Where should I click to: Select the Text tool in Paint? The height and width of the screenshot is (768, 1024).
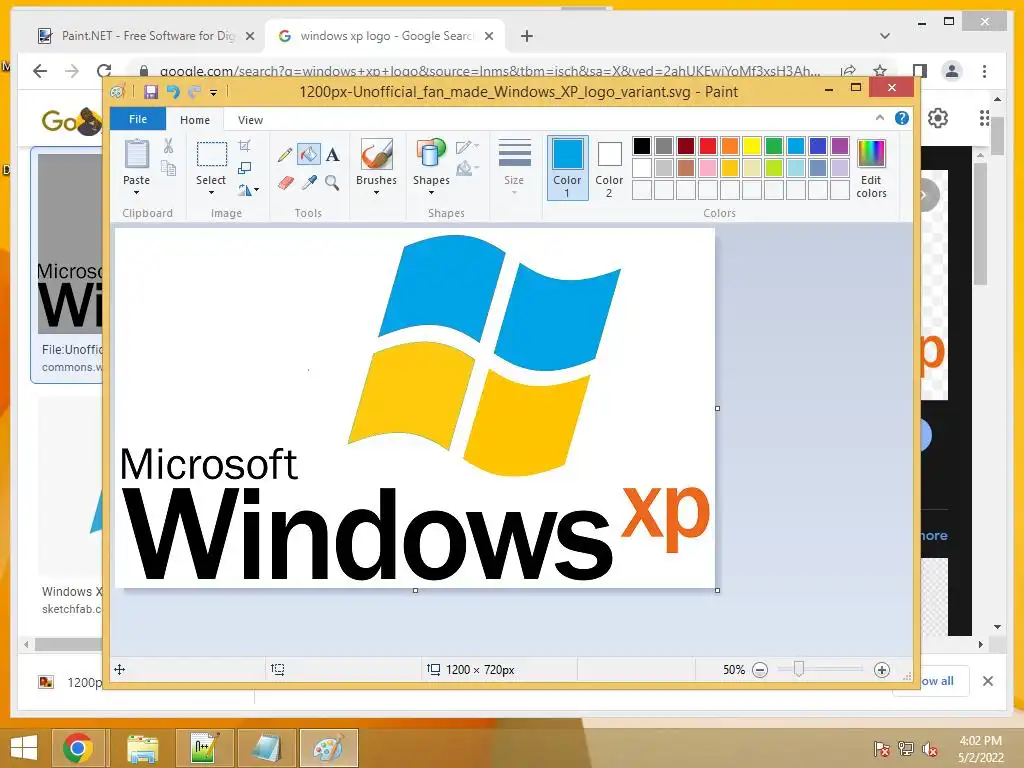tap(332, 155)
